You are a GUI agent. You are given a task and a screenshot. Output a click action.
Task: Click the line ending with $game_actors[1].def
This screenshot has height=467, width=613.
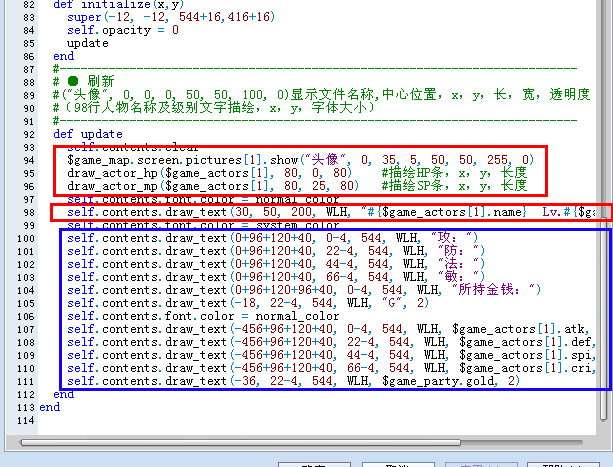[331, 342]
